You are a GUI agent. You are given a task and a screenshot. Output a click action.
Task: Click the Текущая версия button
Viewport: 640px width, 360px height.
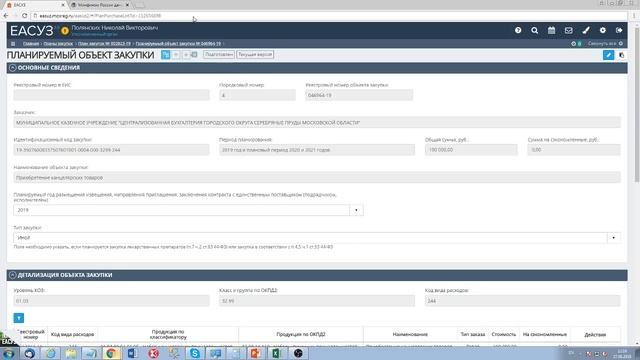[x=255, y=54]
